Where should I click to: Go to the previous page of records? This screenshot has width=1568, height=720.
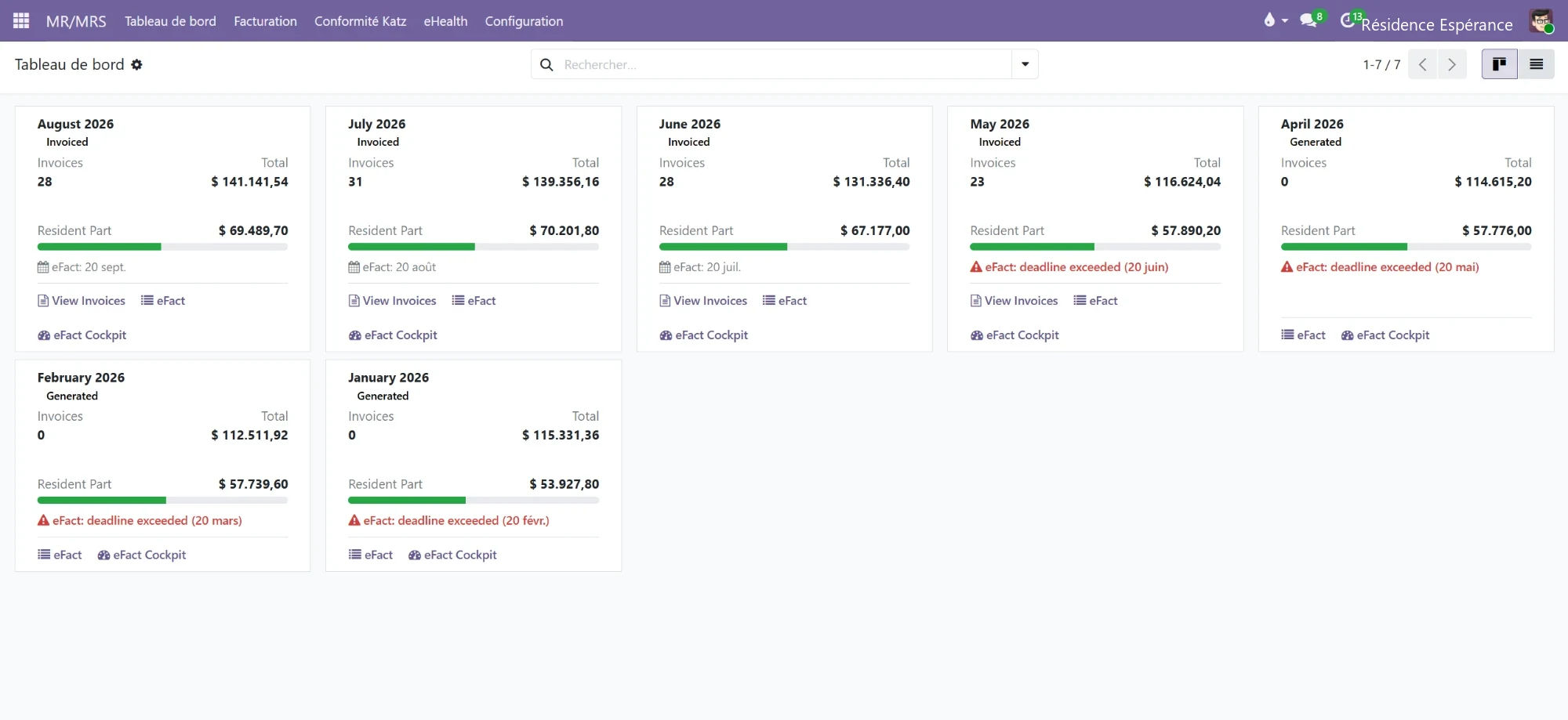pos(1422,64)
